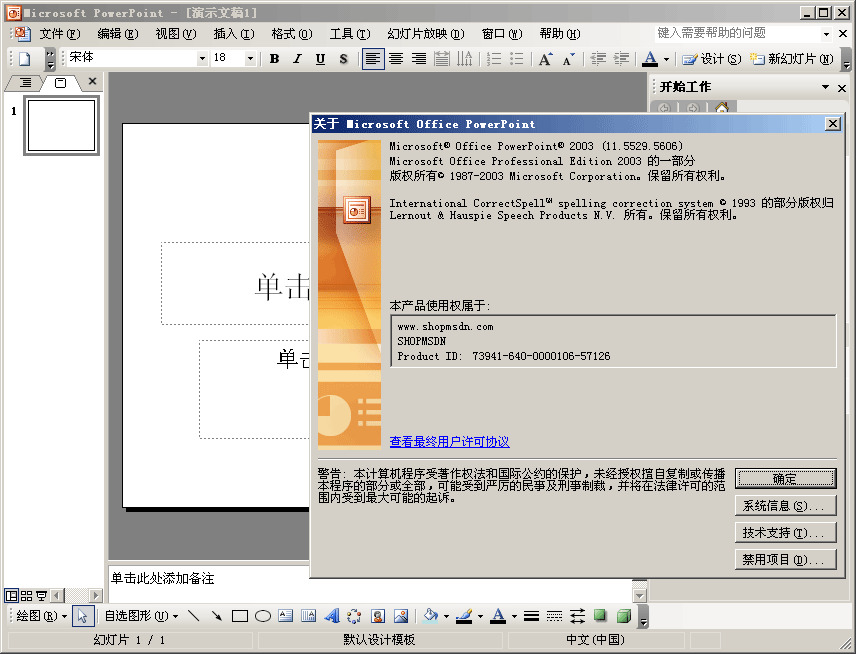Click the 设计(S) Design button
Image resolution: width=856 pixels, height=654 pixels.
[x=711, y=58]
